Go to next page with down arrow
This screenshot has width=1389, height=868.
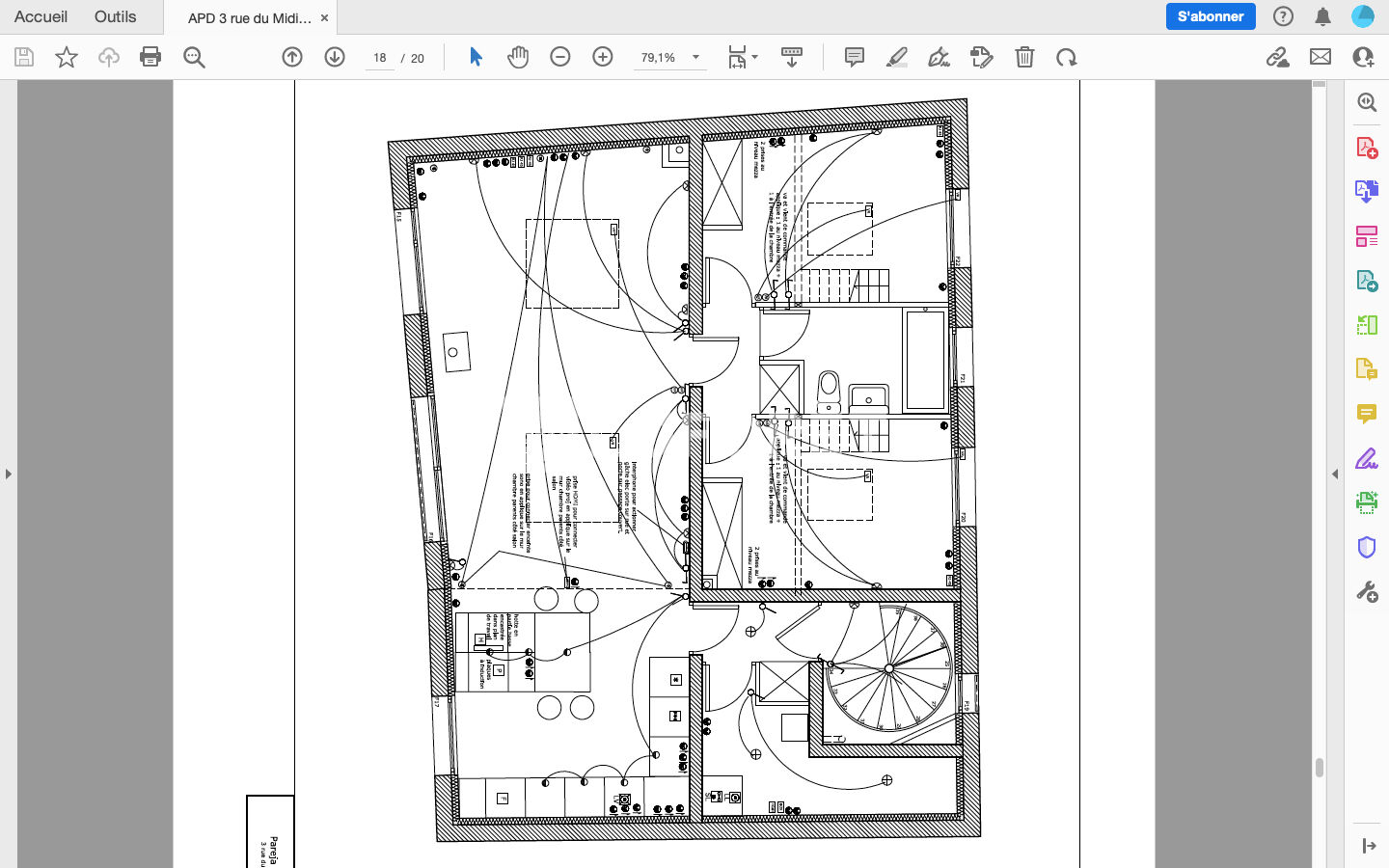(x=335, y=57)
